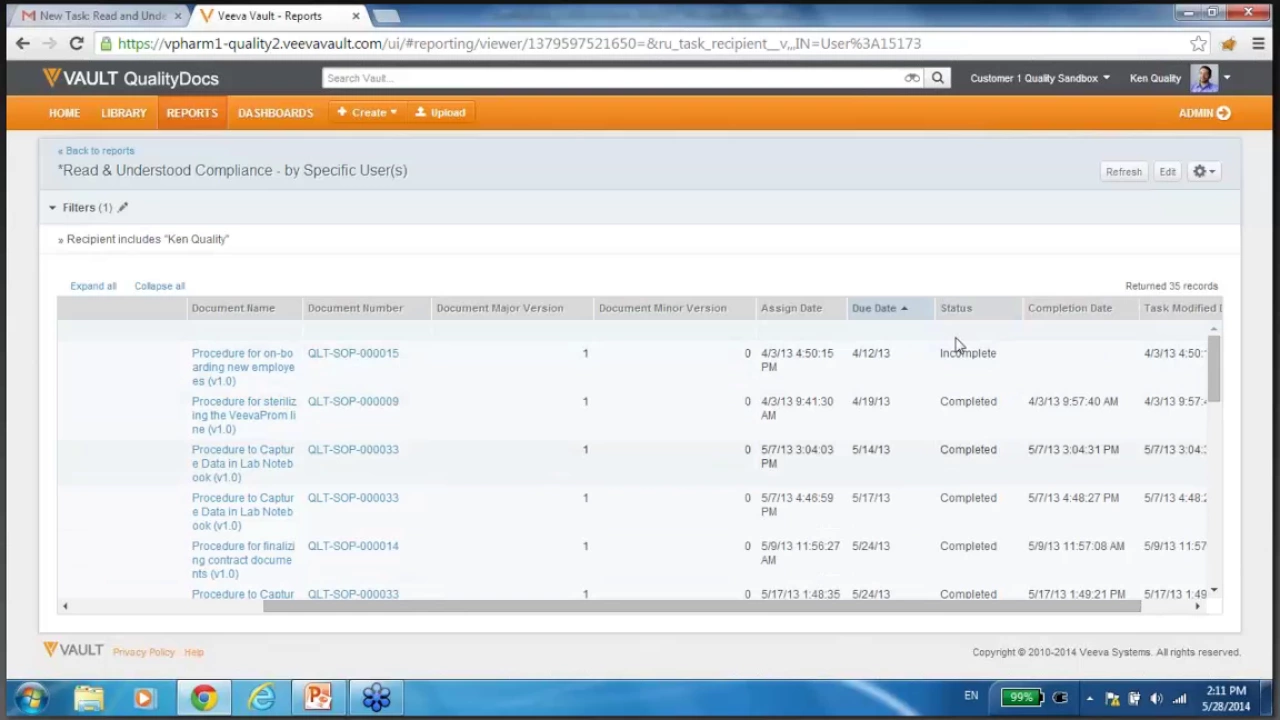Open Privacy Policy footer link
Screen dimensions: 1280x720
click(143, 652)
